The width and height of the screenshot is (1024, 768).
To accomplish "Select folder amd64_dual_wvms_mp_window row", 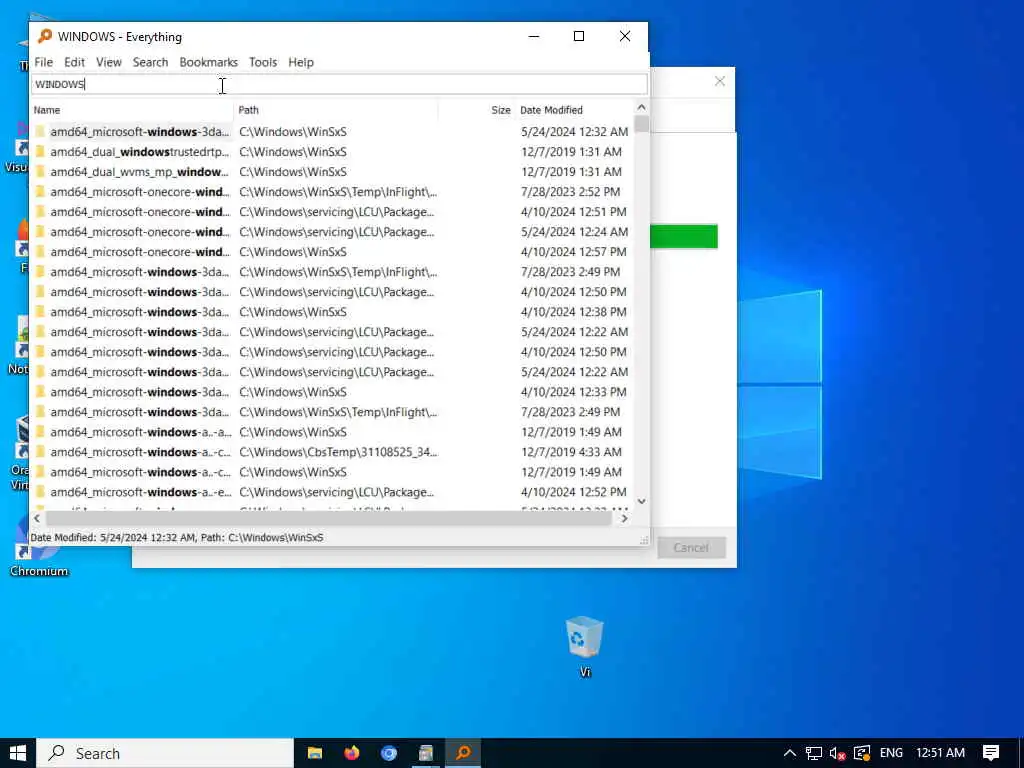I will pos(332,172).
